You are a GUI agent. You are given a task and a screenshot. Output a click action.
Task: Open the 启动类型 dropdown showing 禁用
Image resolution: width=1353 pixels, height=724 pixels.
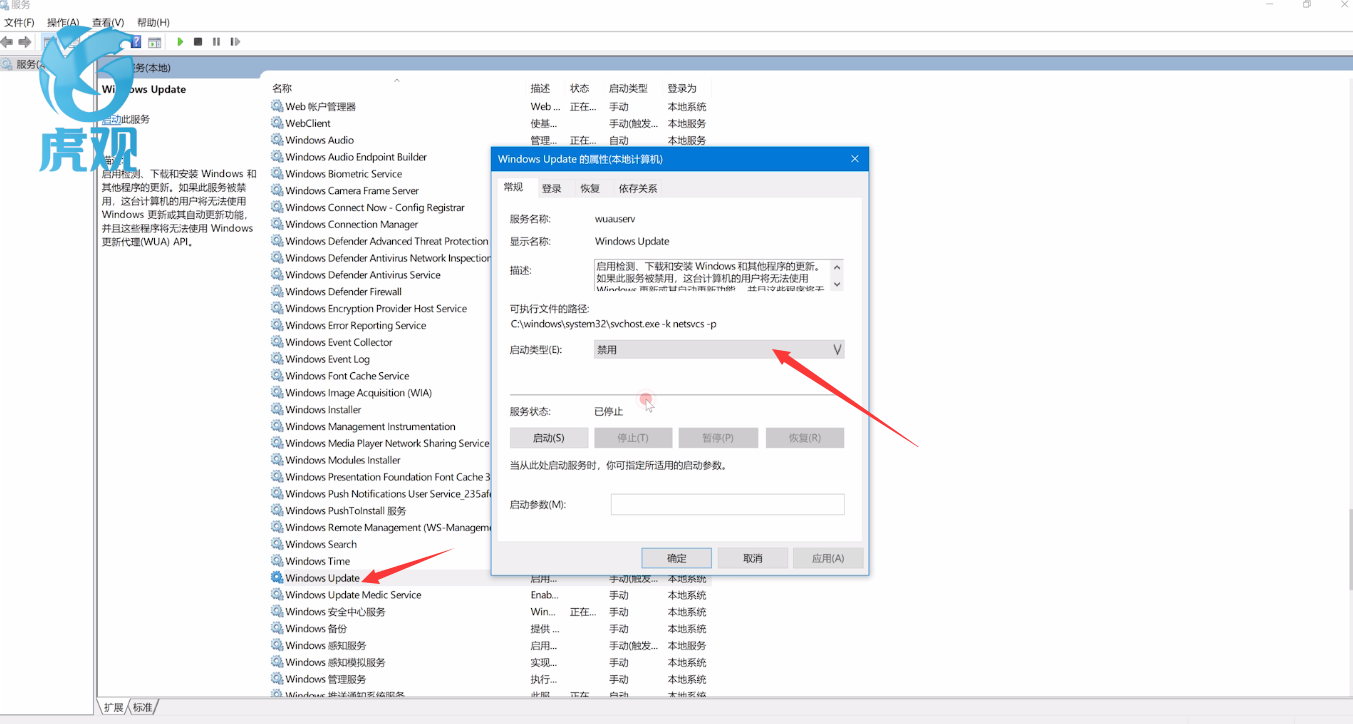point(719,350)
